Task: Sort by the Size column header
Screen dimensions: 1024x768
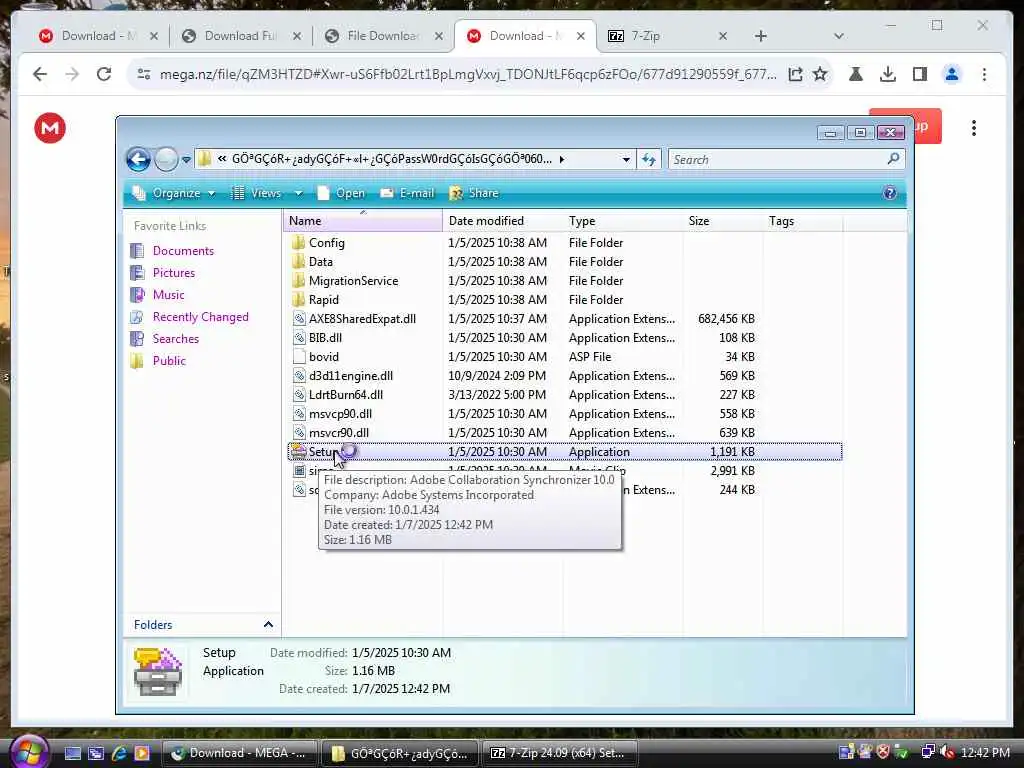Action: click(722, 221)
